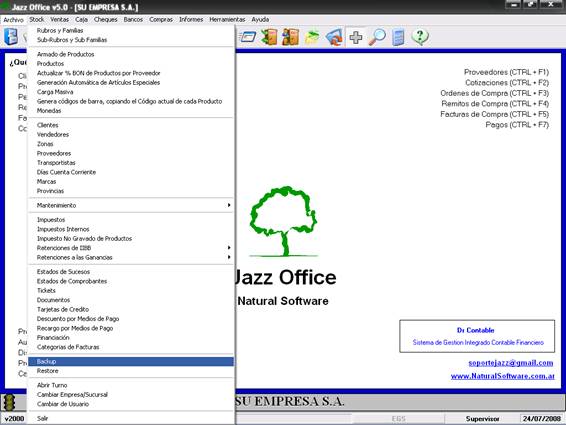The width and height of the screenshot is (566, 425).
Task: Choose Categorias de Facturas
Action: coord(131,347)
